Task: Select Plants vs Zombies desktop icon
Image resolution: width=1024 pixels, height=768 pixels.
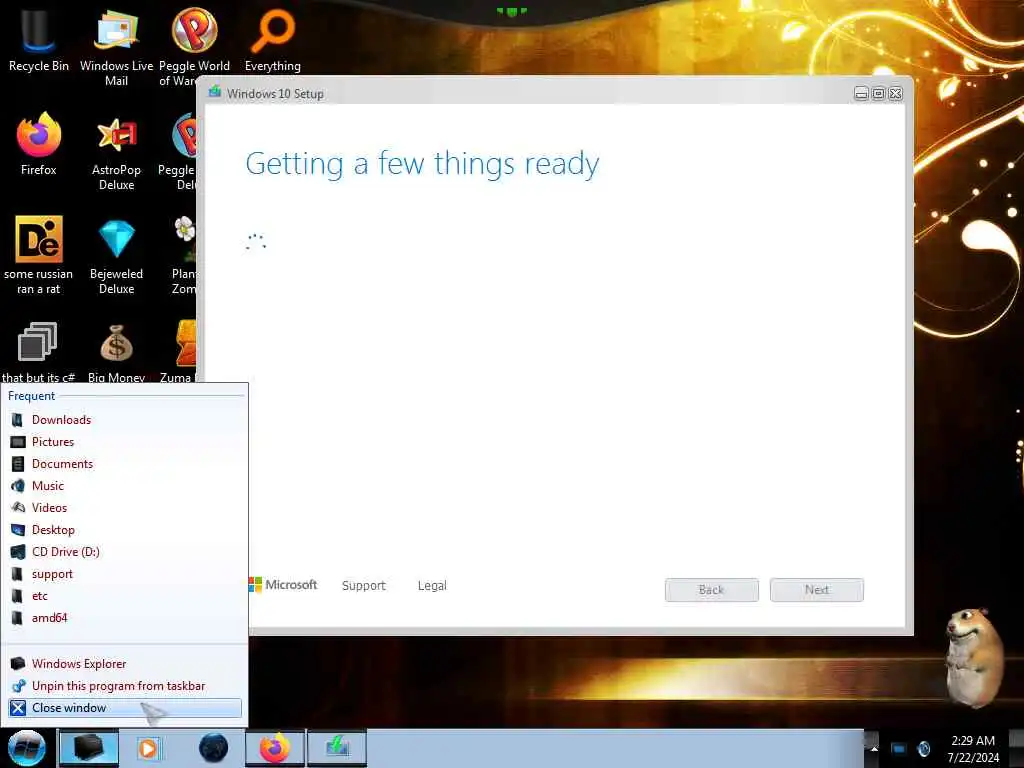Action: (x=184, y=256)
